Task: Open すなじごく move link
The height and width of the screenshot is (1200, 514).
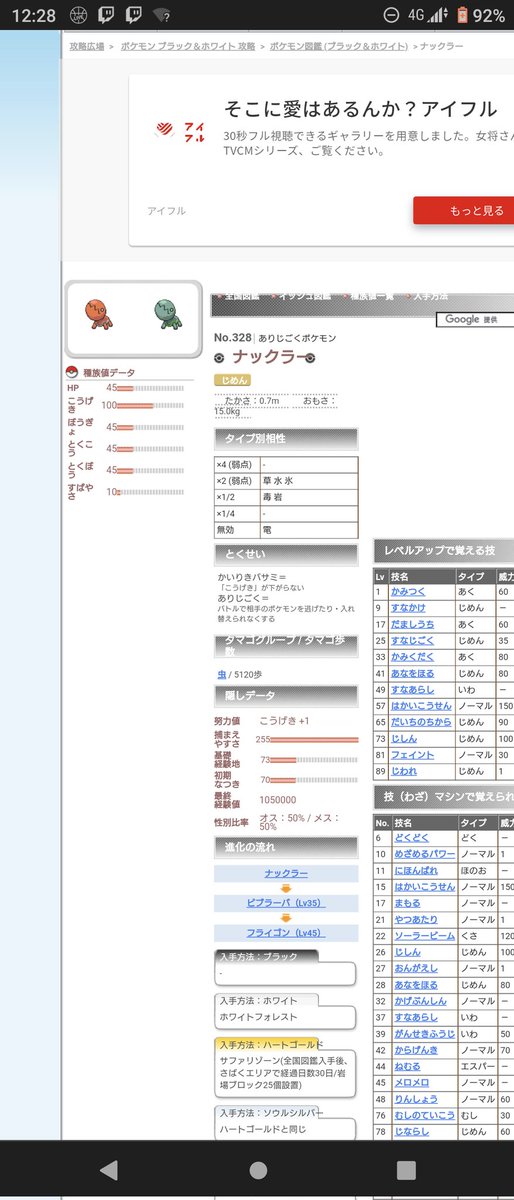Action: (414, 641)
